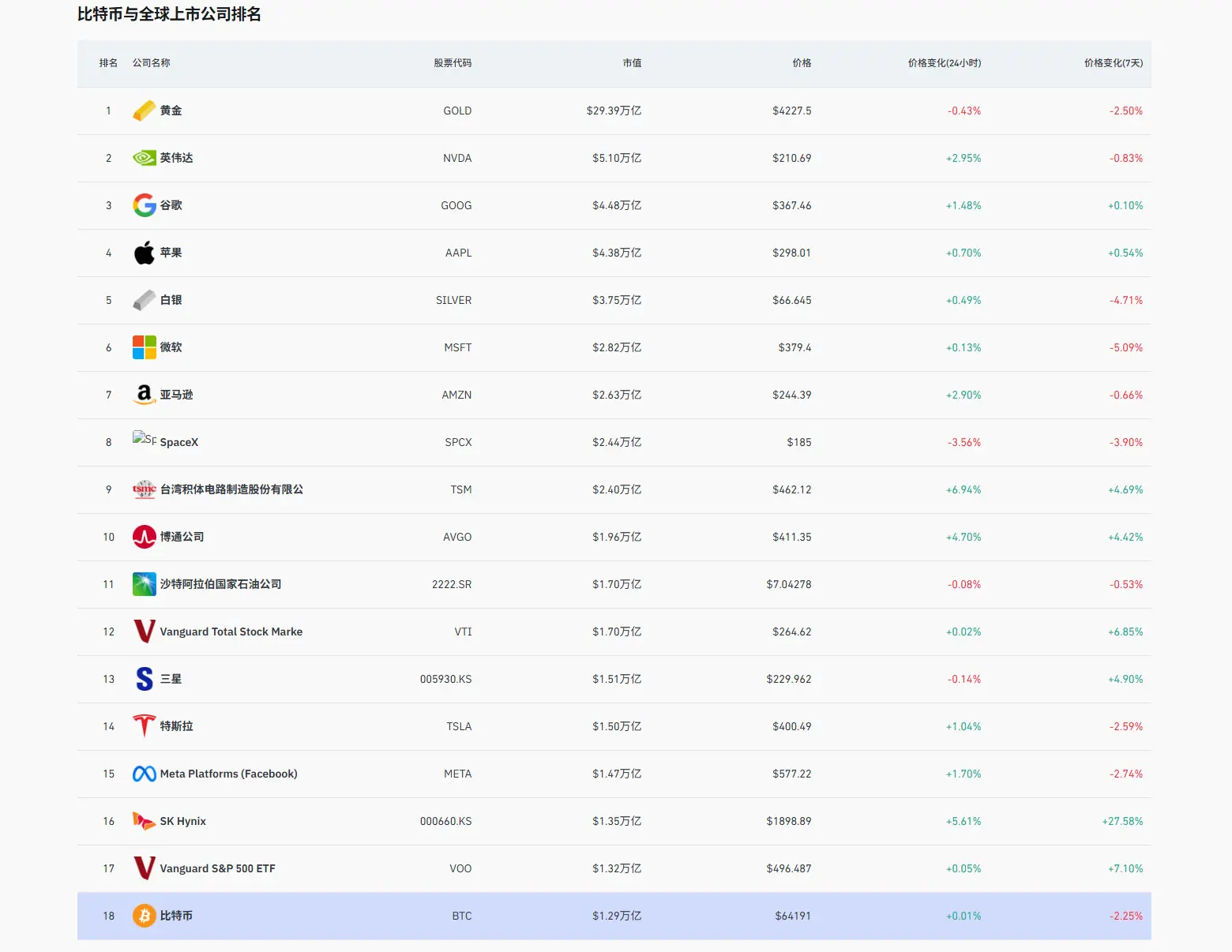
Task: Open the 黄金 company name
Action: [171, 111]
